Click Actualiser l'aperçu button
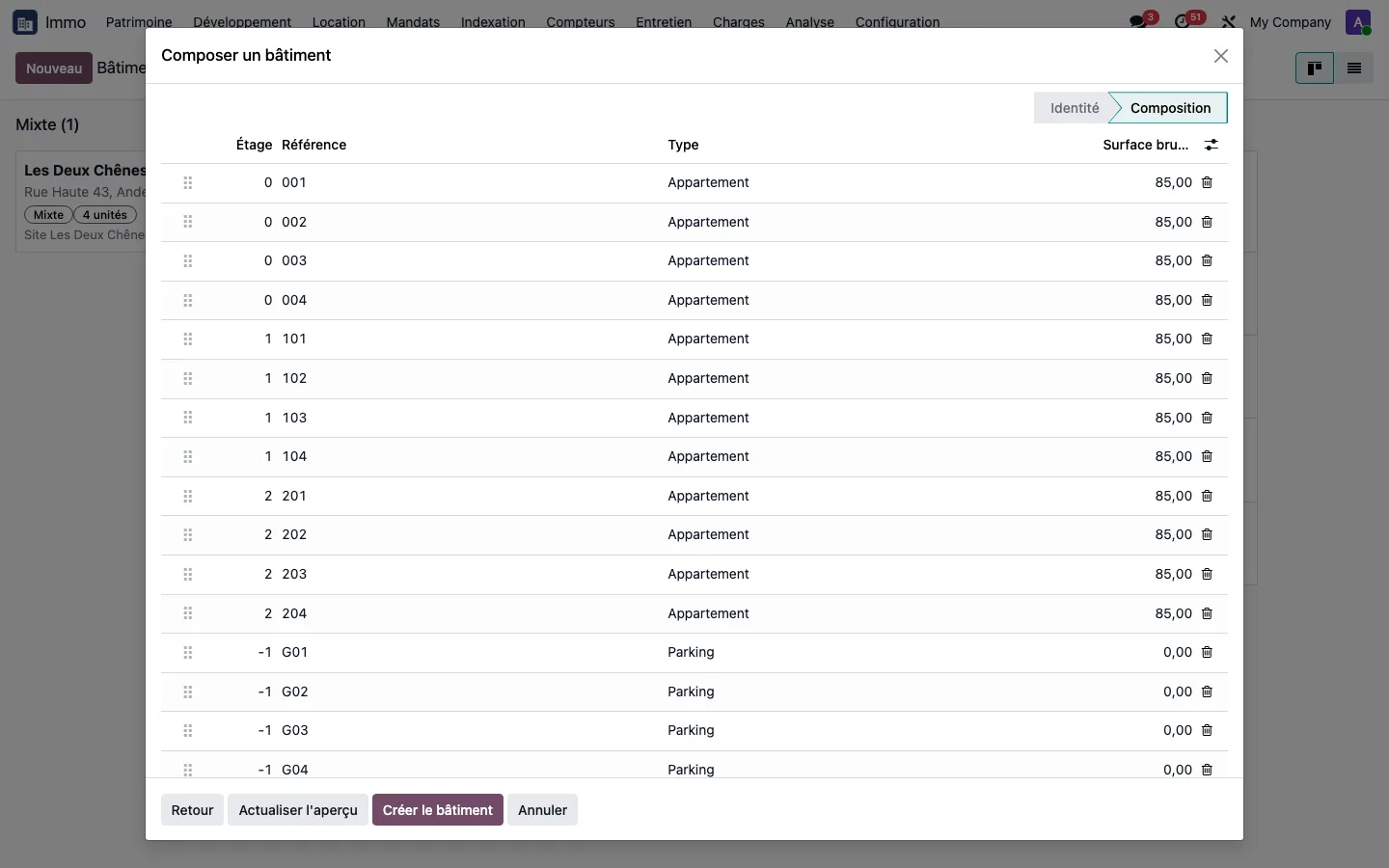The width and height of the screenshot is (1389, 868). point(298,810)
